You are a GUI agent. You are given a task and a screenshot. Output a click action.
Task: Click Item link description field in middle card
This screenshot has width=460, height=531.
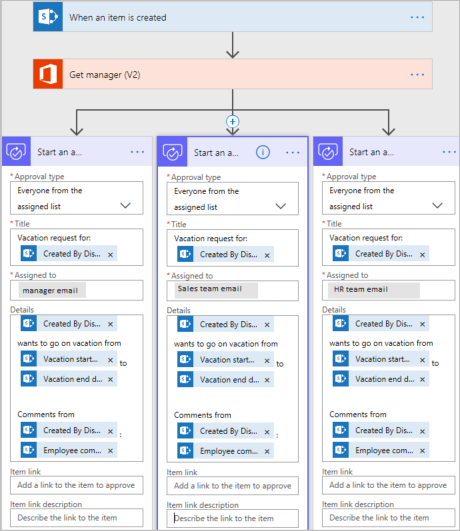click(x=232, y=518)
